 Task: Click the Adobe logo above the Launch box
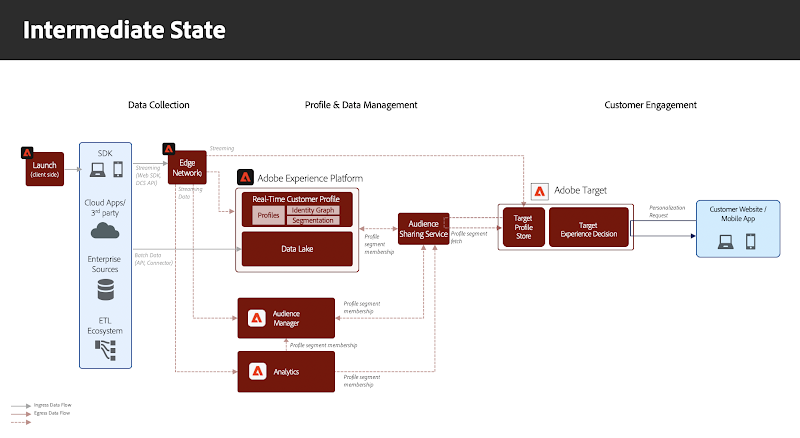point(27,153)
